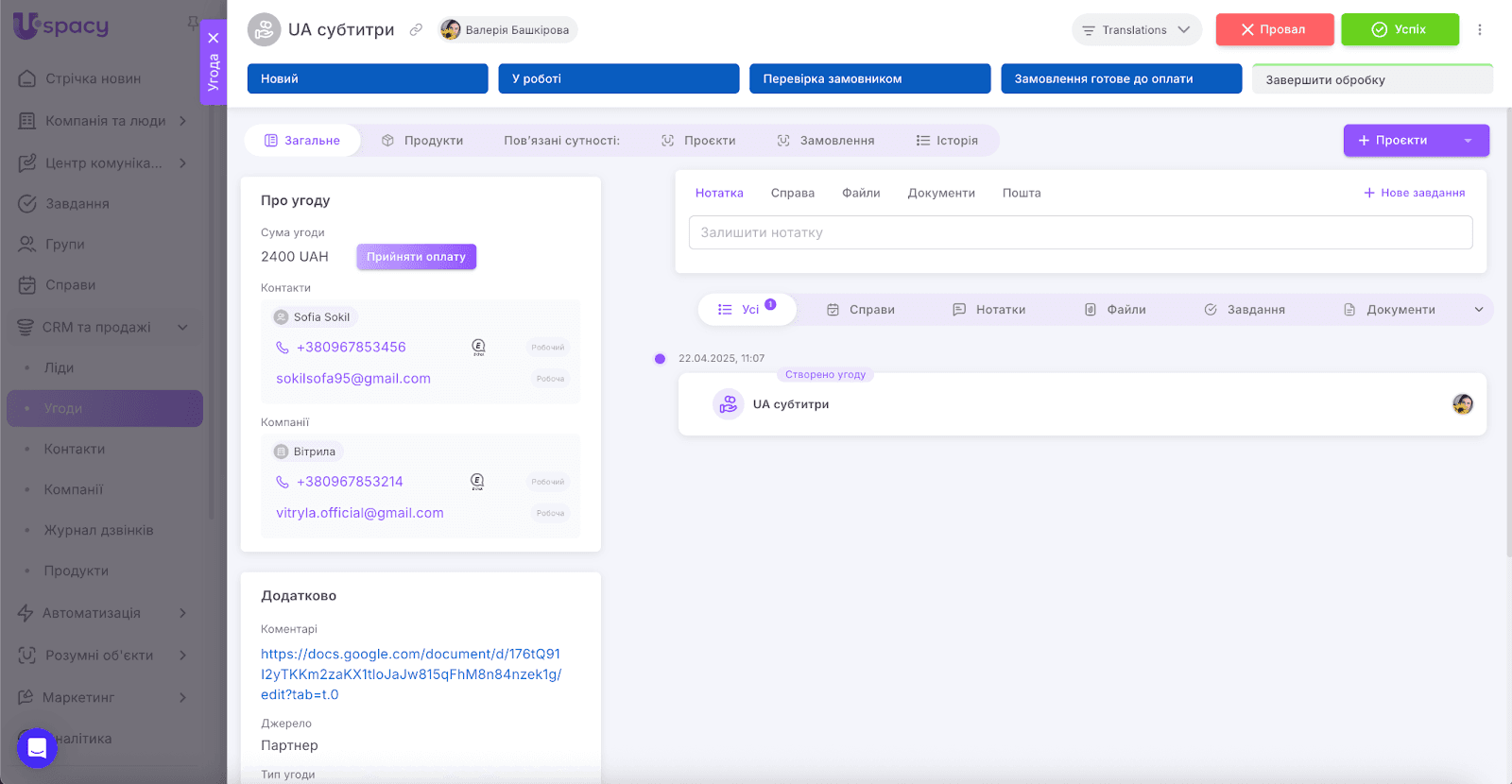The image size is (1512, 784).
Task: Select the У роботі pipeline stage
Action: tap(618, 79)
